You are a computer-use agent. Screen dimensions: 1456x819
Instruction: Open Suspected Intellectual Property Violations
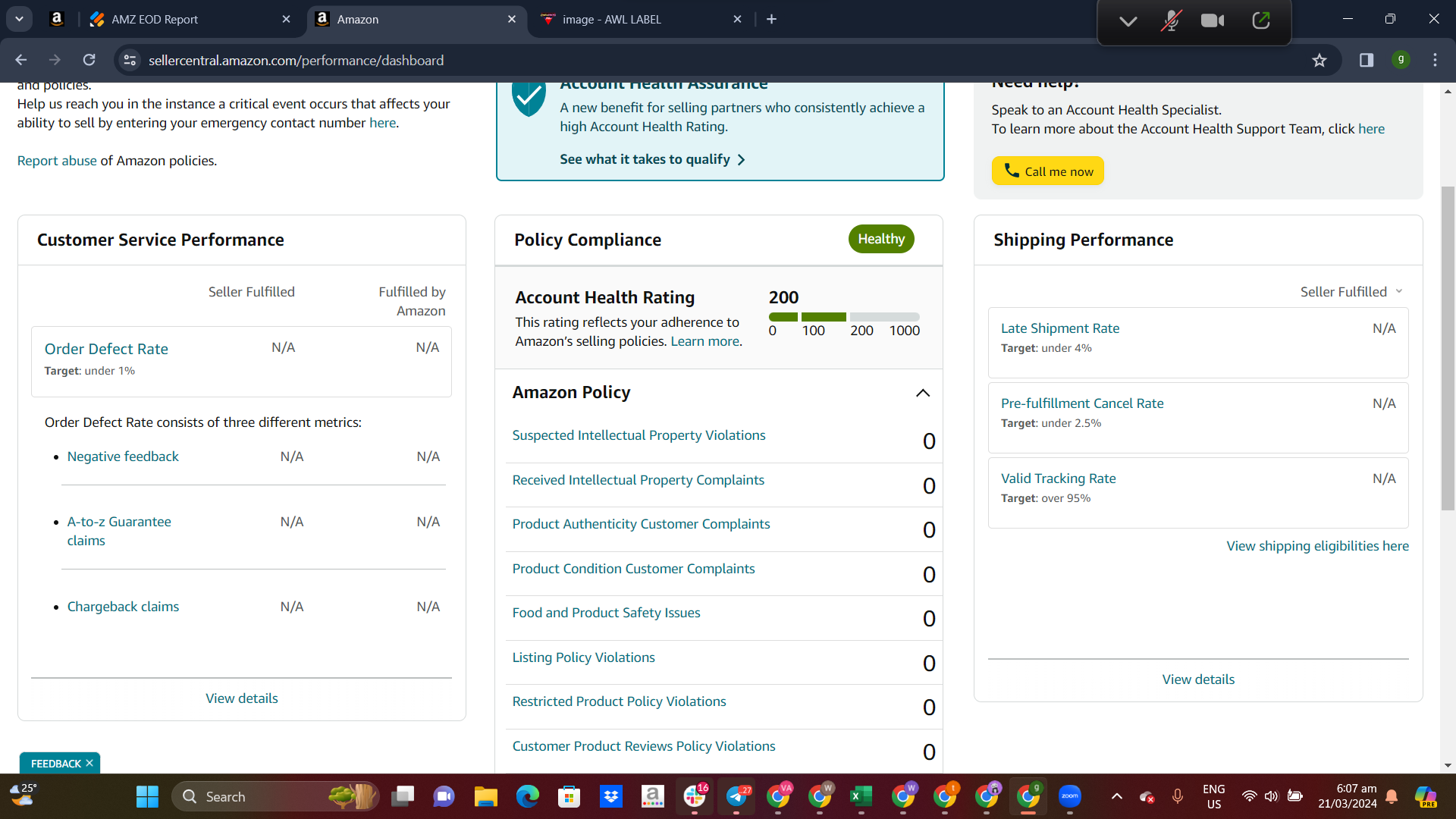point(639,435)
